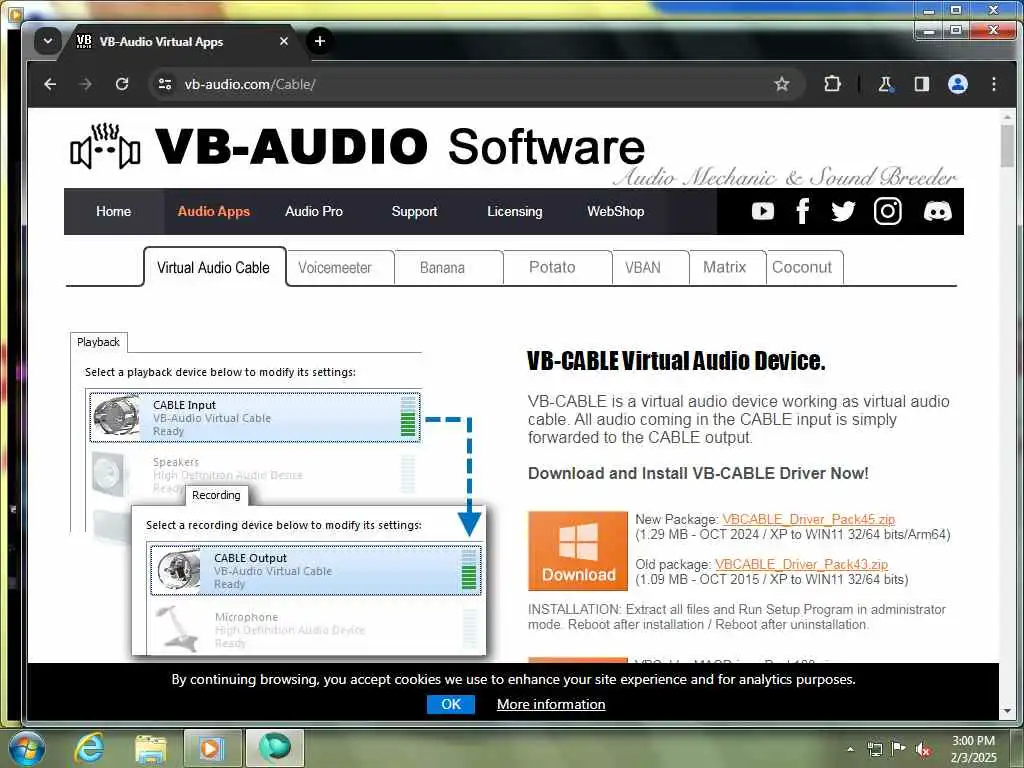Click the muted volume tray icon
The image size is (1024, 768).
coord(923,749)
